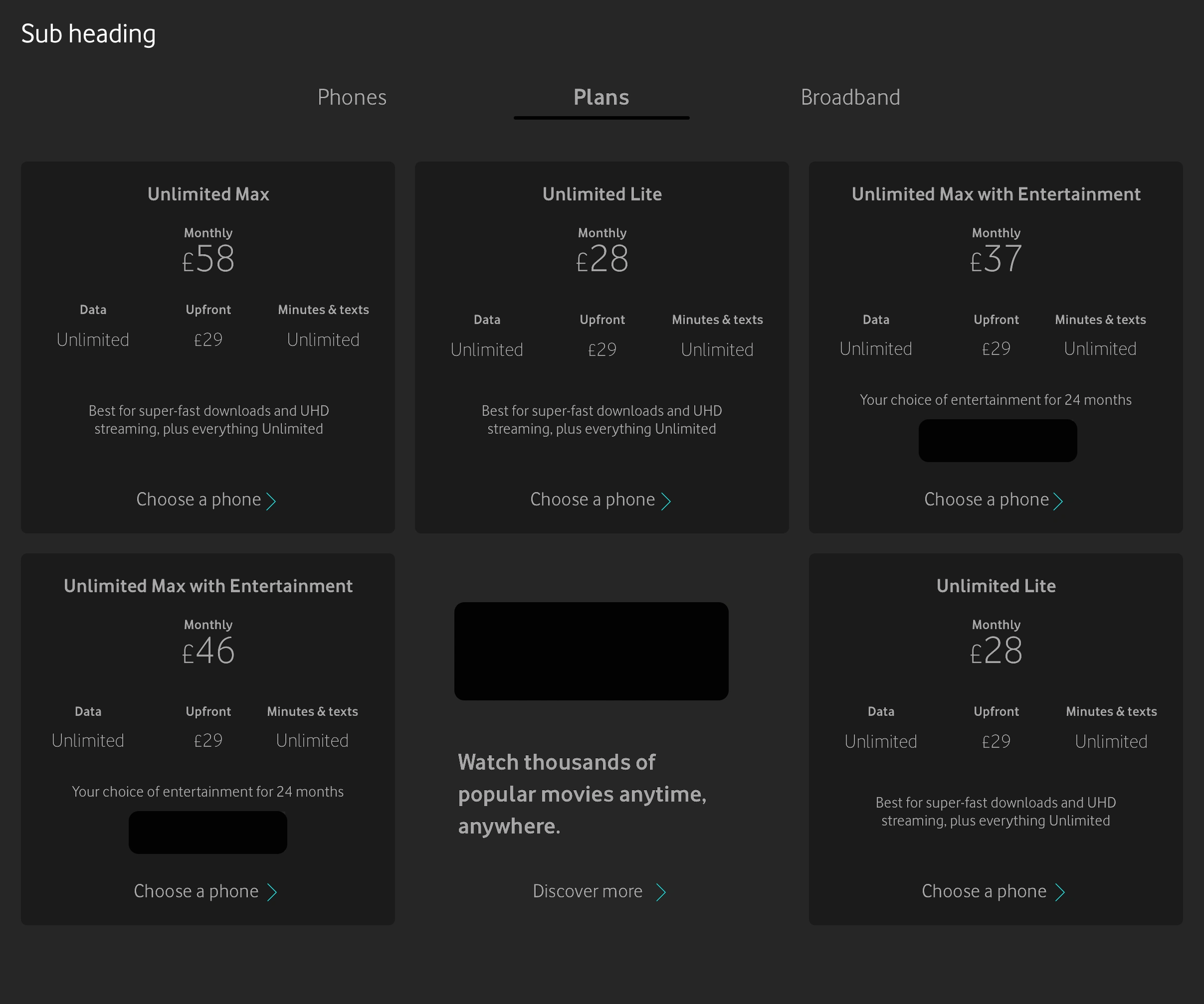Click Choose a phone under top Unlimited Lite
Image resolution: width=1204 pixels, height=1004 pixels.
pyautogui.click(x=592, y=499)
